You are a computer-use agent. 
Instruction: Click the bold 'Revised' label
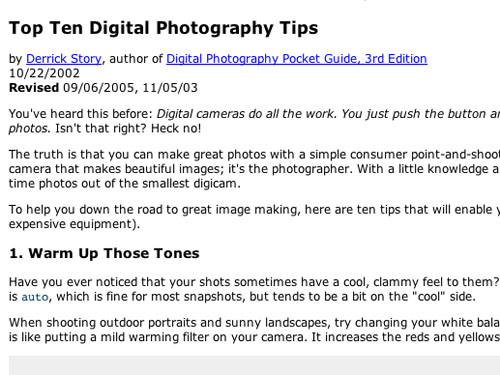pos(34,88)
